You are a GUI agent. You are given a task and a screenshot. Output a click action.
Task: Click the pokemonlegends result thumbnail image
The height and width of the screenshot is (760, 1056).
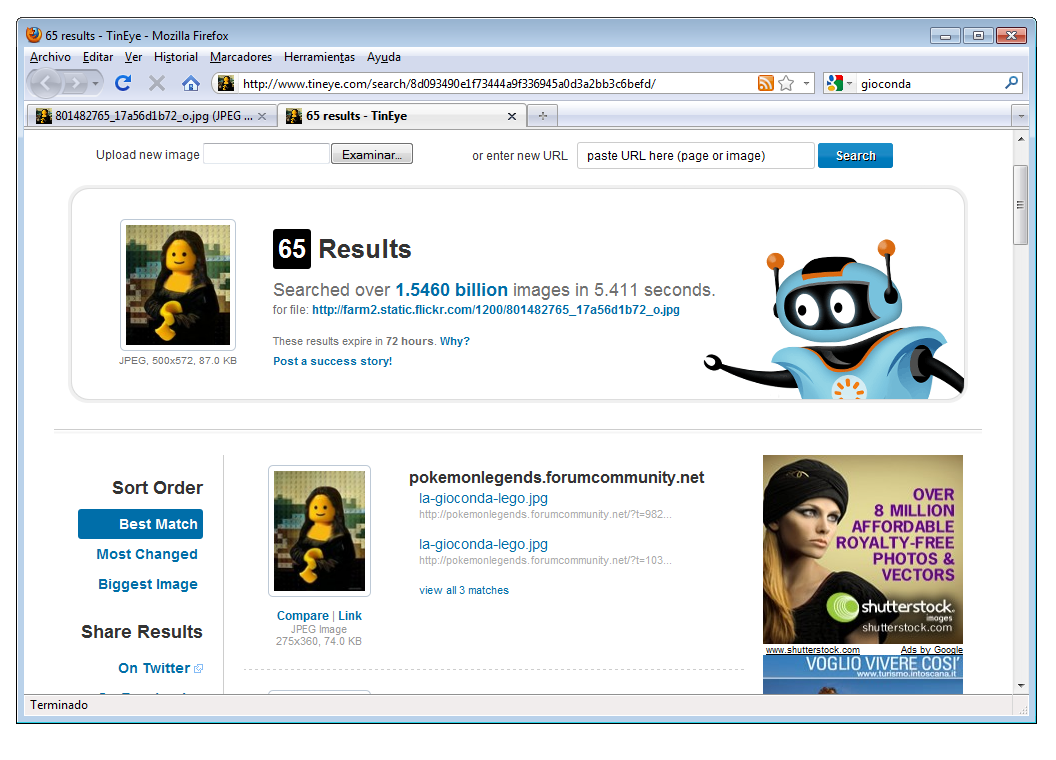click(x=319, y=531)
